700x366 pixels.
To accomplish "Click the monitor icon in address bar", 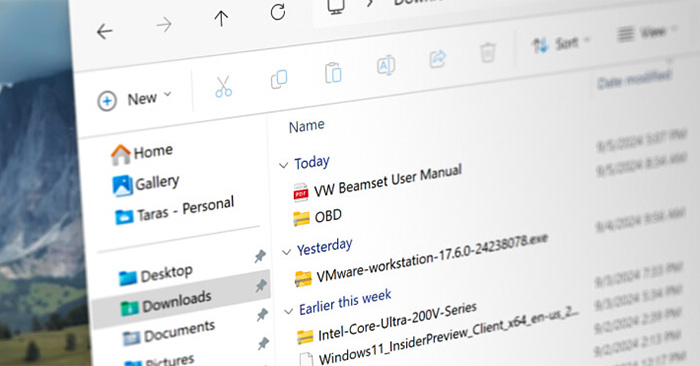I will [336, 6].
